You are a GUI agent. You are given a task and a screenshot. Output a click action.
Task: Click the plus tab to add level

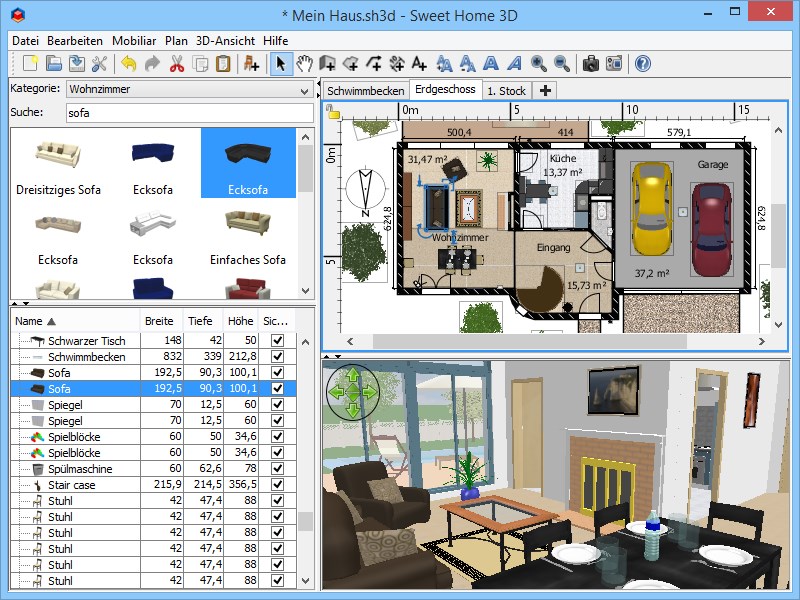point(545,90)
